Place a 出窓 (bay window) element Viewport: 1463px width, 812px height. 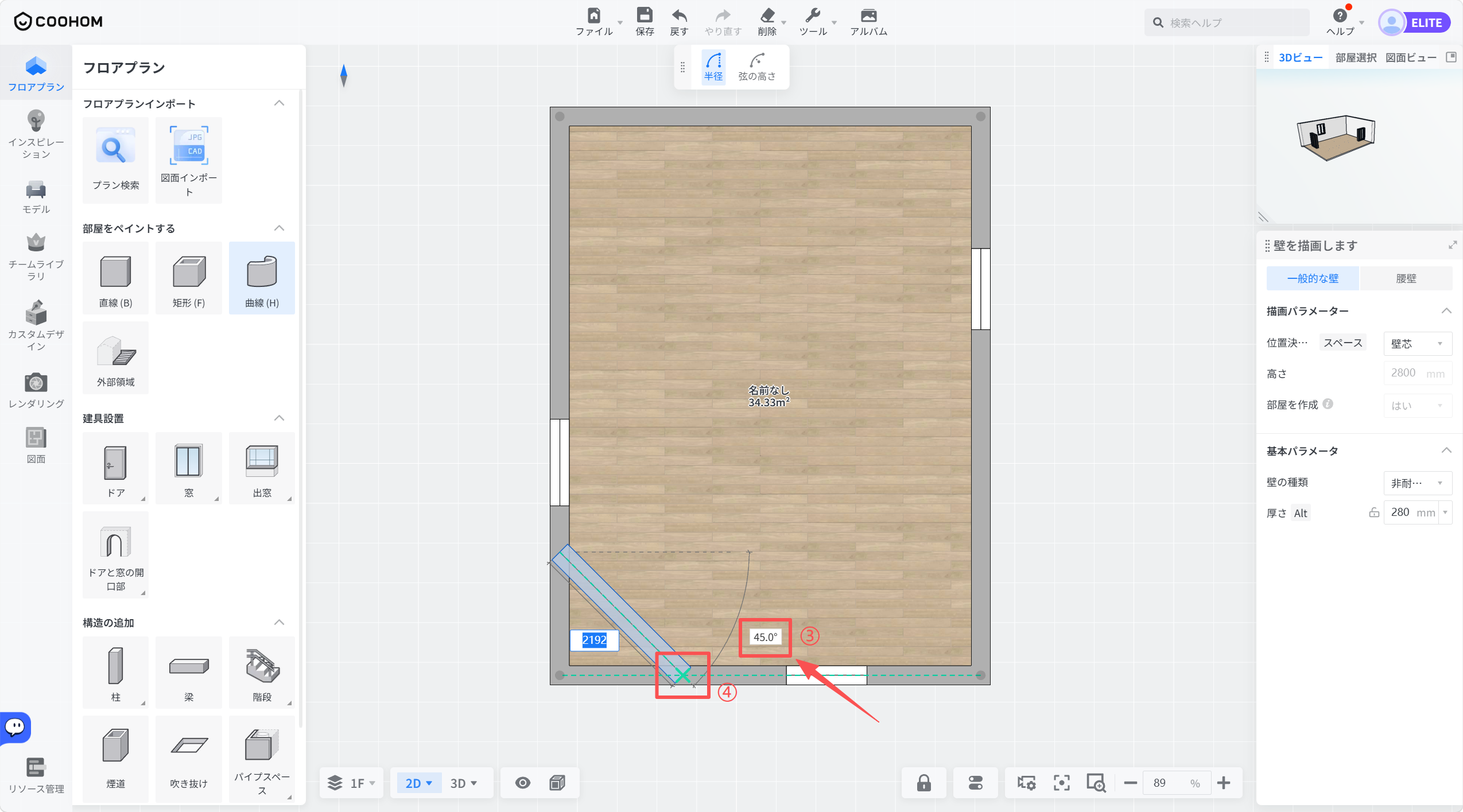point(262,468)
